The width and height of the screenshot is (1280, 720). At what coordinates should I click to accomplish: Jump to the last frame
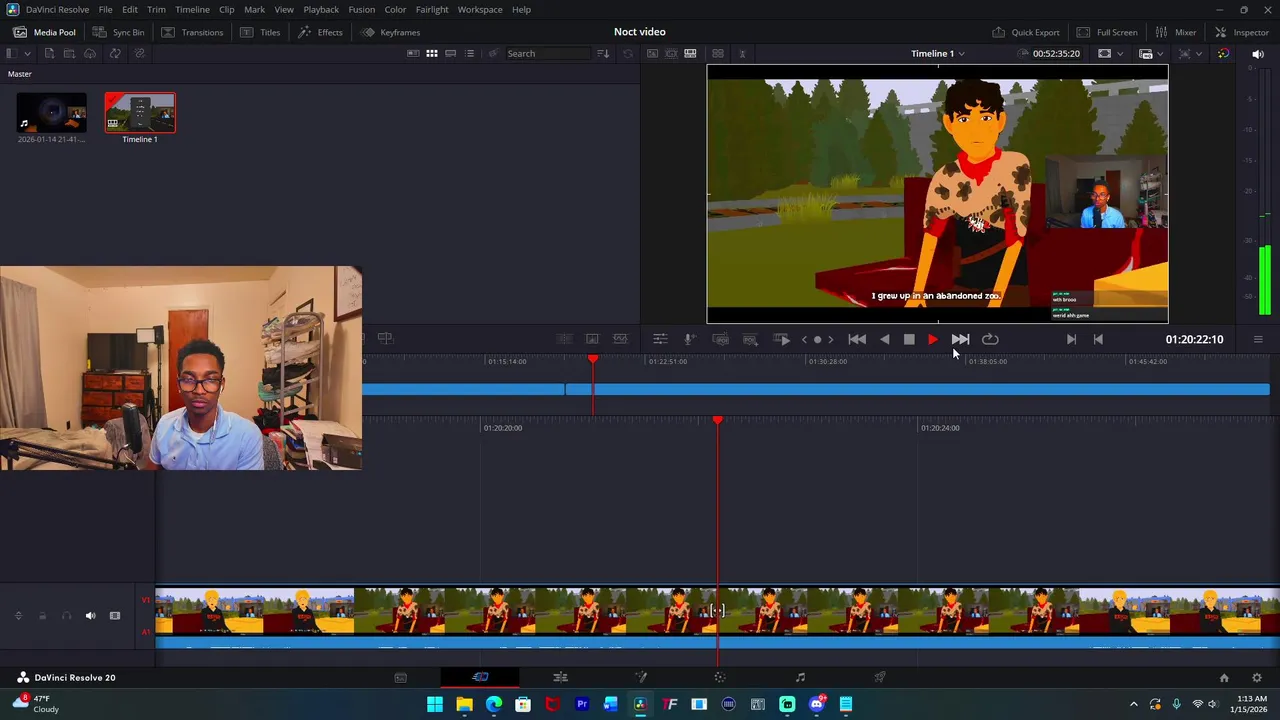[960, 339]
